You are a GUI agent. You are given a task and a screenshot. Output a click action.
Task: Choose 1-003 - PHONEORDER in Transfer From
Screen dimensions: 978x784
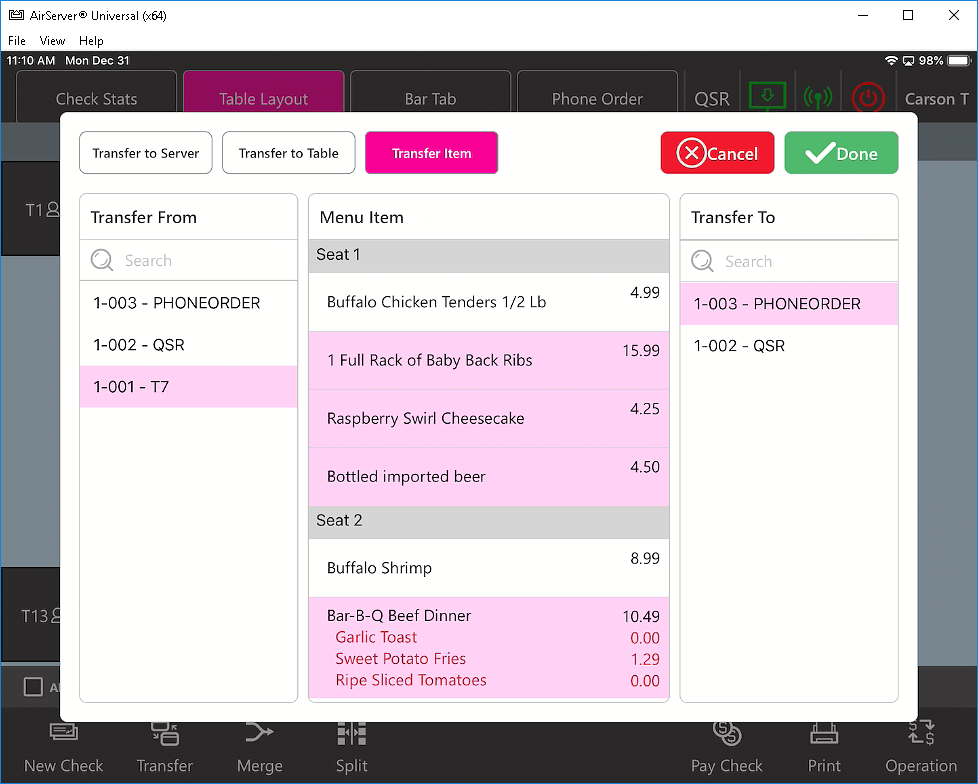tap(188, 303)
